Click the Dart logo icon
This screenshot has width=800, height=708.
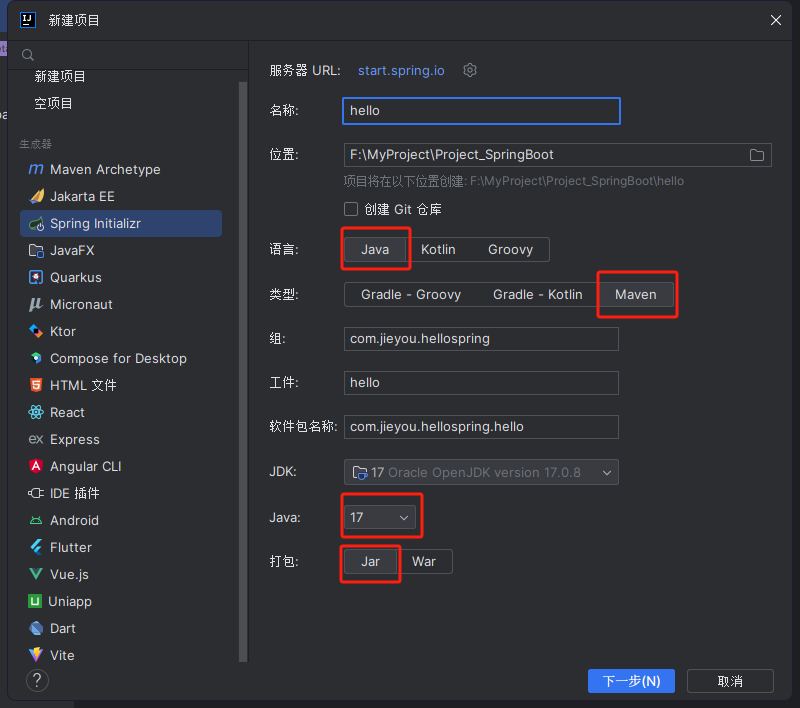36,628
